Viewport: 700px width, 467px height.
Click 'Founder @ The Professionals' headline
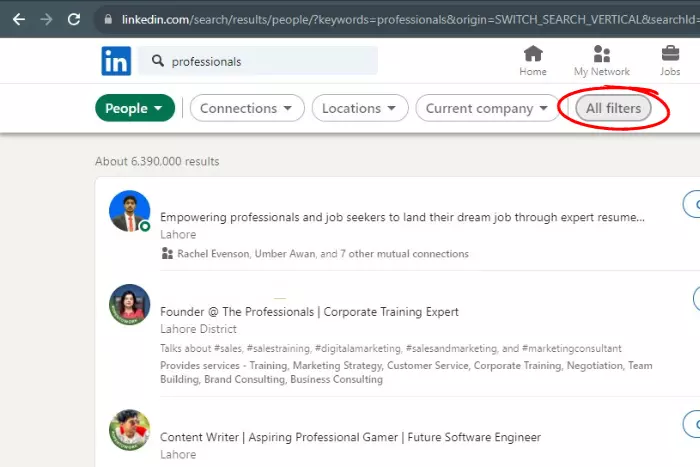click(309, 312)
